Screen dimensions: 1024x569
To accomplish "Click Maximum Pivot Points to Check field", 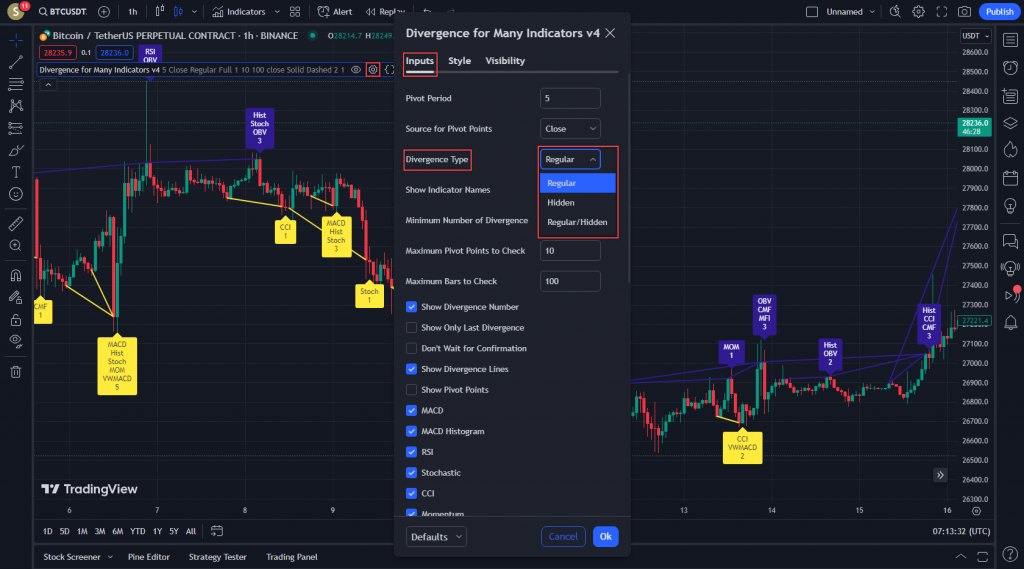I will pyautogui.click(x=570, y=251).
